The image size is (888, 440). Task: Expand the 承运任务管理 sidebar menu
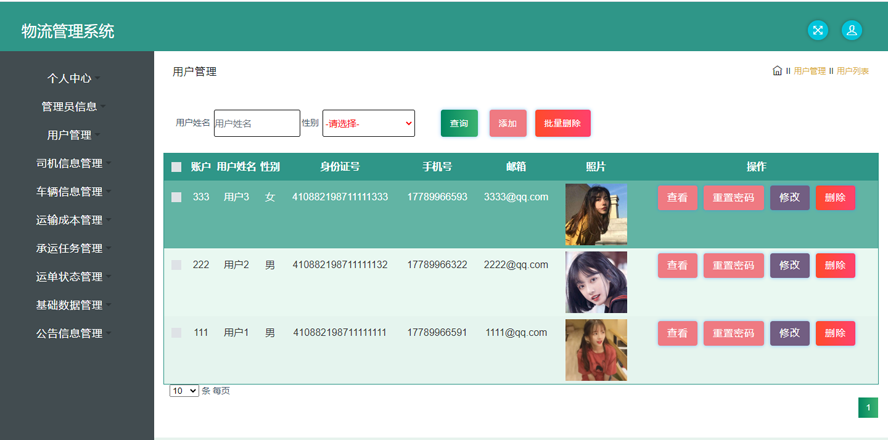[74, 248]
